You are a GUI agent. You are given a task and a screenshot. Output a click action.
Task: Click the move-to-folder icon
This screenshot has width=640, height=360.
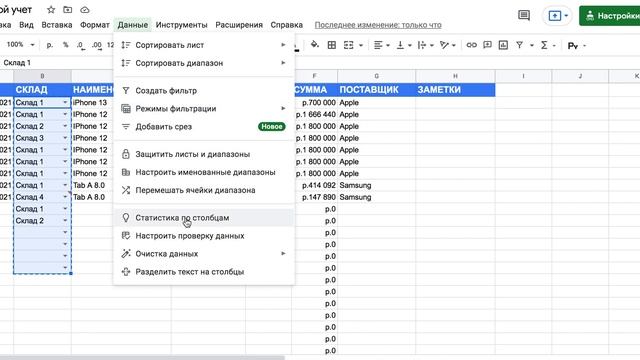click(x=68, y=9)
